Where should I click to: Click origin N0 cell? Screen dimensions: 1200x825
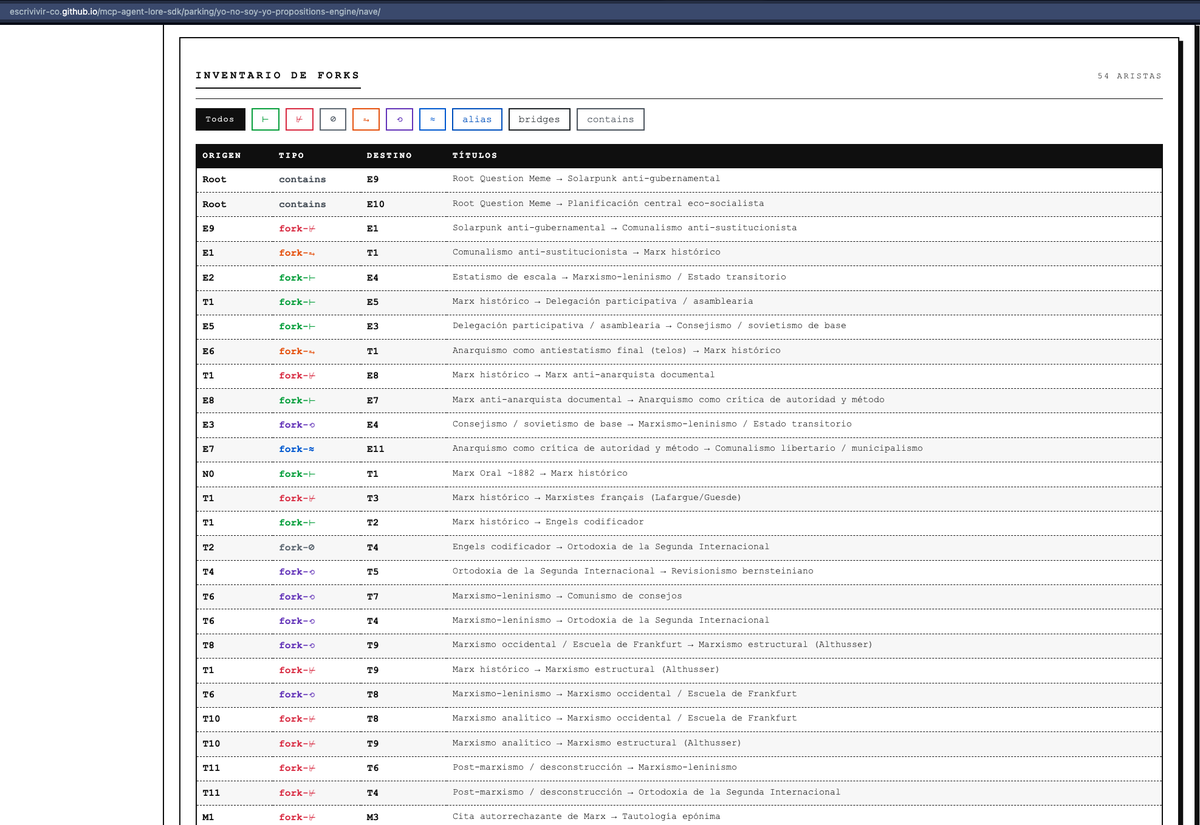click(208, 473)
